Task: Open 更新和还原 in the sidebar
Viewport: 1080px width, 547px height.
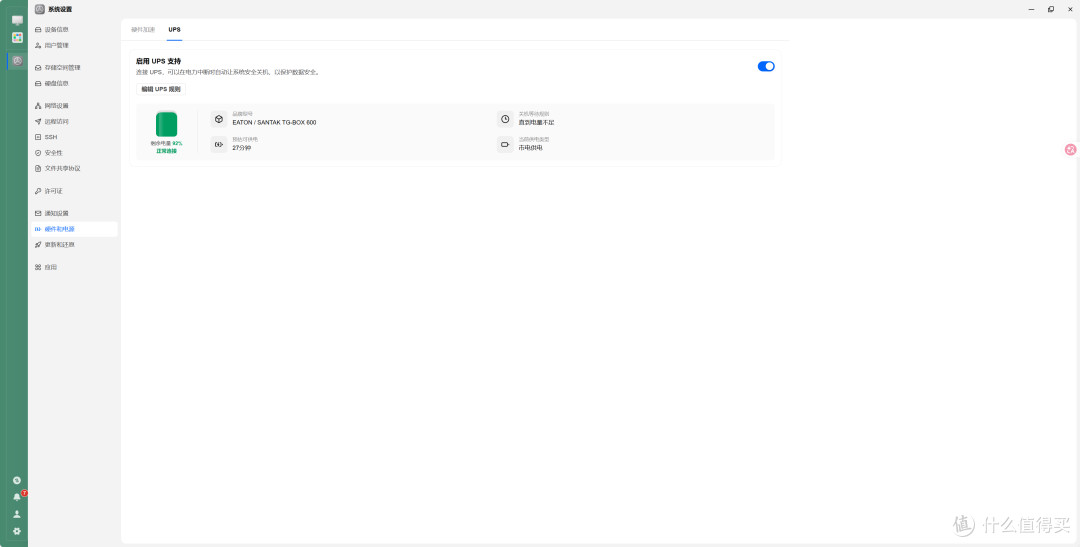Action: [x=74, y=245]
